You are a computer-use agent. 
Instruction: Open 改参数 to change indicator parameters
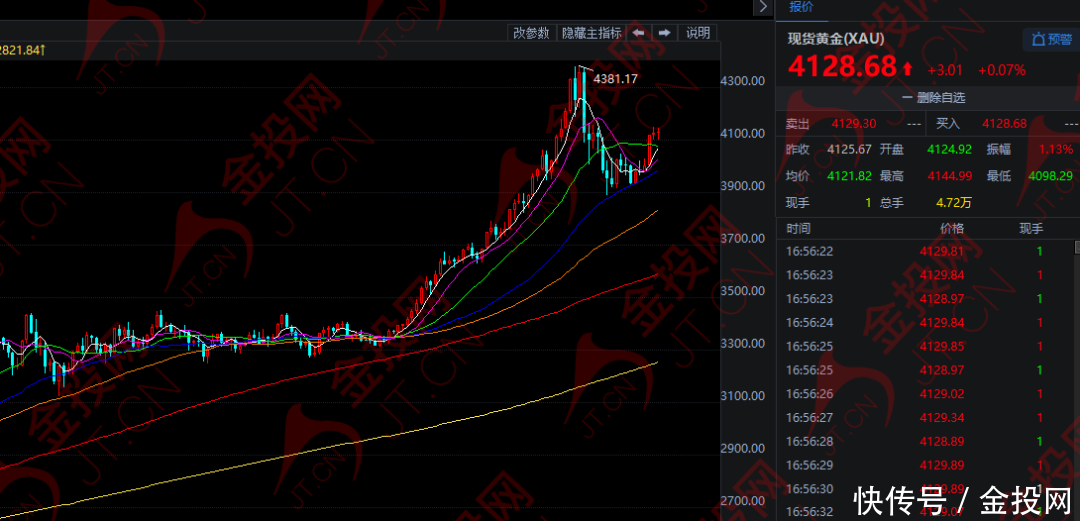click(531, 33)
